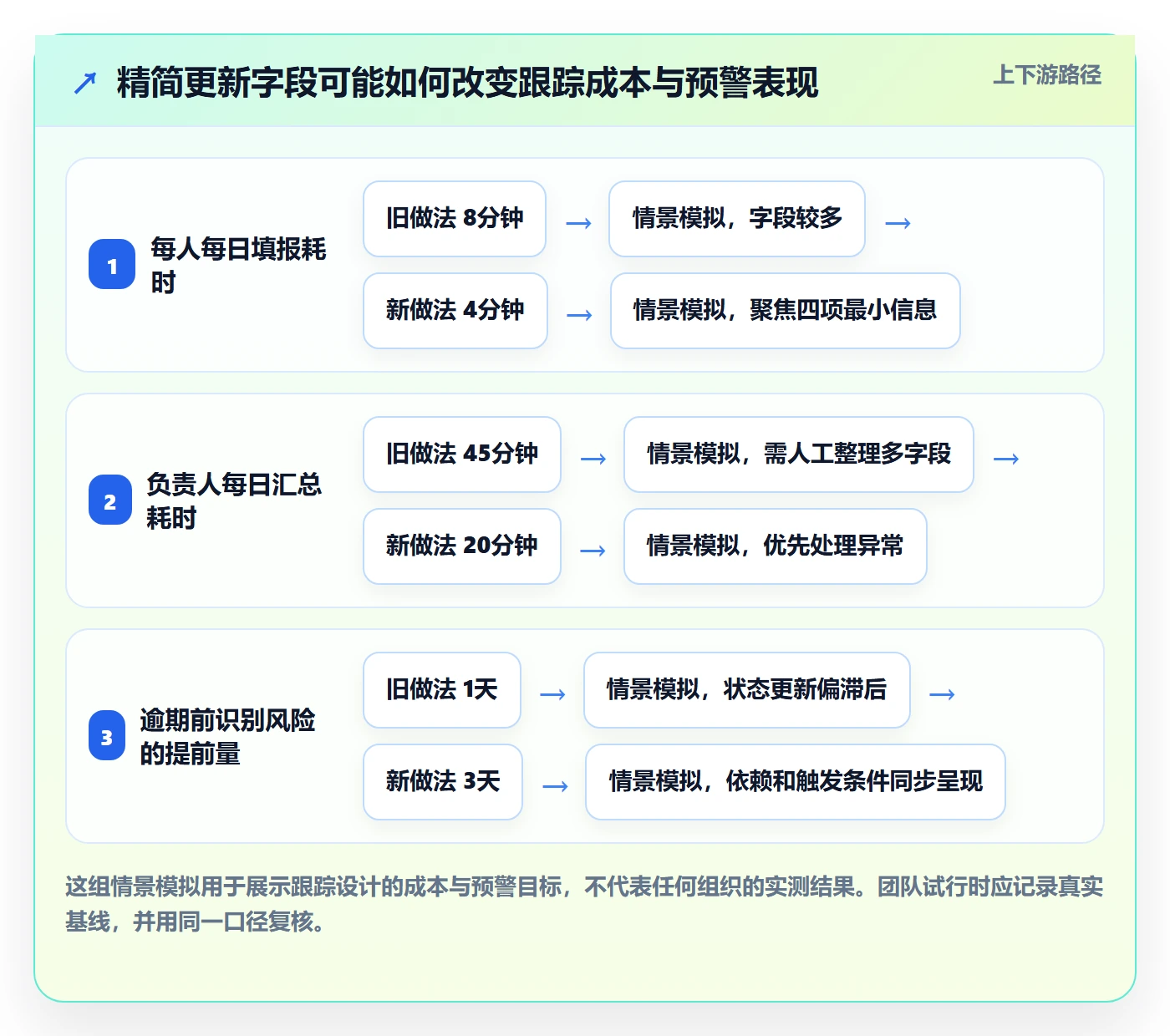Click the arrow after 旧做法 8分钟

[x=578, y=223]
